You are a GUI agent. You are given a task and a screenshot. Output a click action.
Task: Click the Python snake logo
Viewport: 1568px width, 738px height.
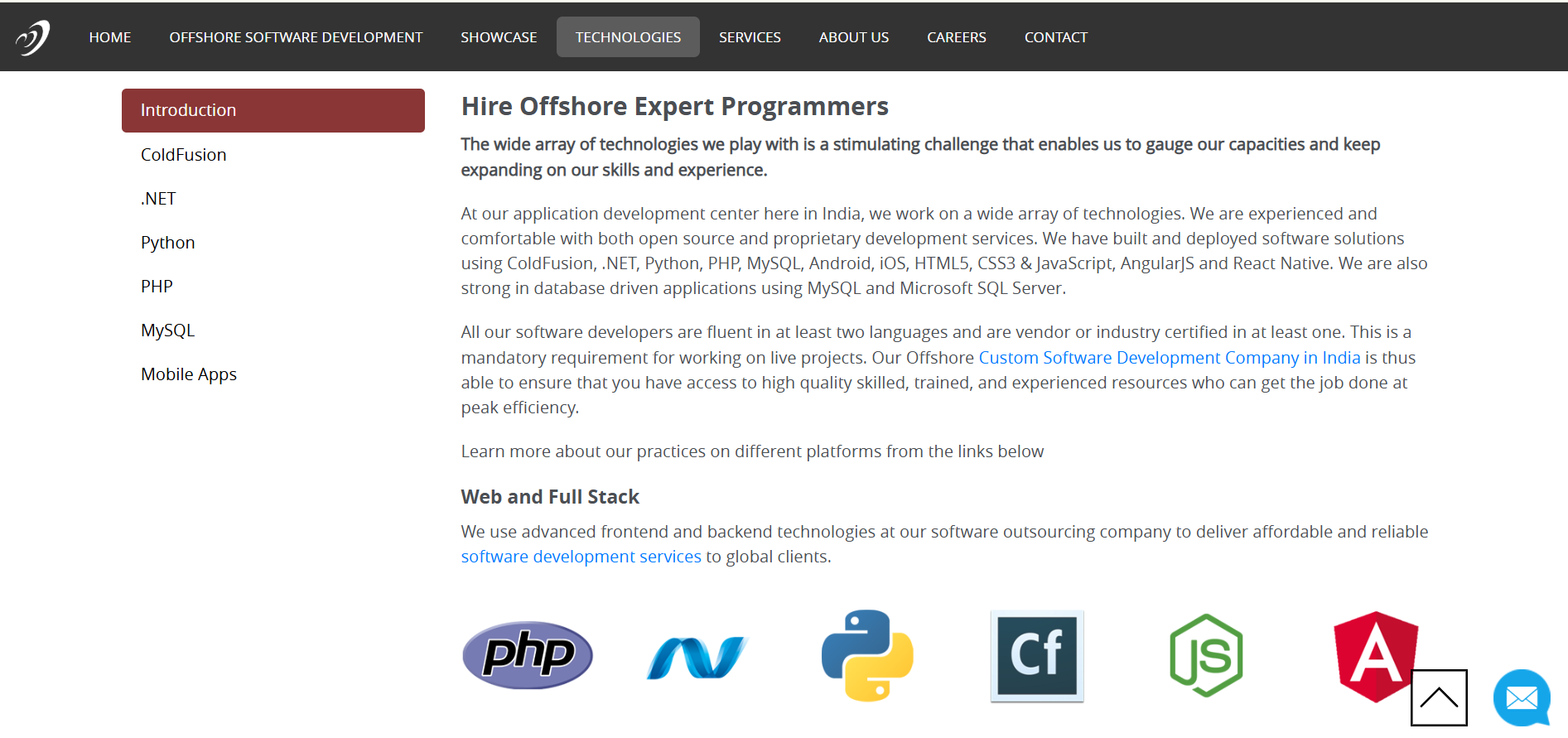[867, 655]
